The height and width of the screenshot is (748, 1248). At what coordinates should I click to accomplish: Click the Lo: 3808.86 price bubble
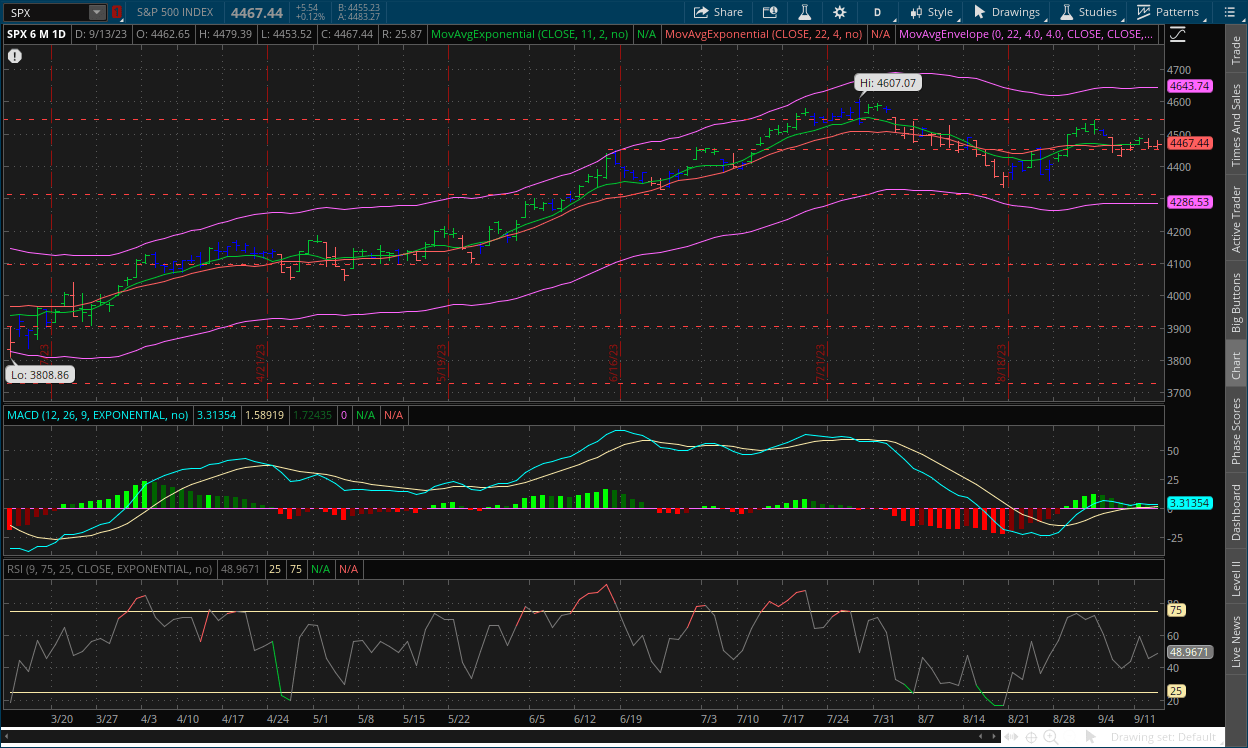pyautogui.click(x=39, y=375)
